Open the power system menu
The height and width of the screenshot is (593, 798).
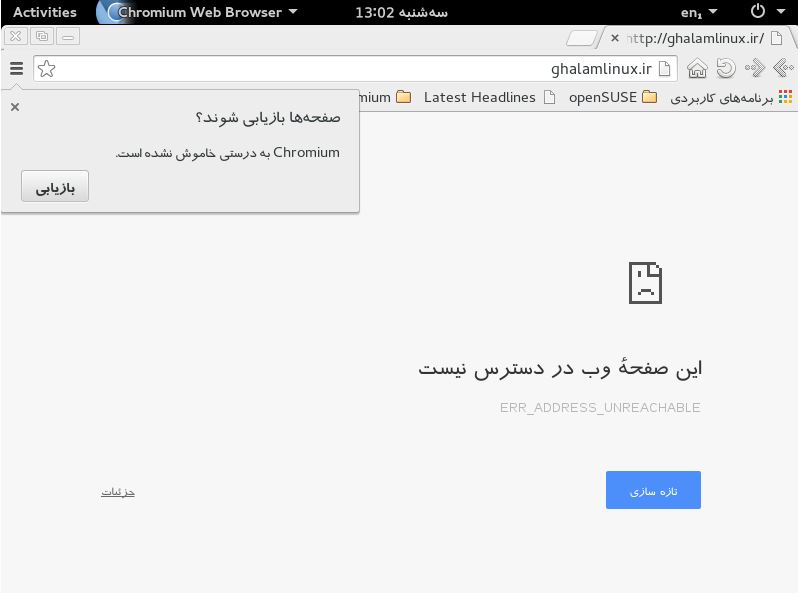pyautogui.click(x=767, y=11)
